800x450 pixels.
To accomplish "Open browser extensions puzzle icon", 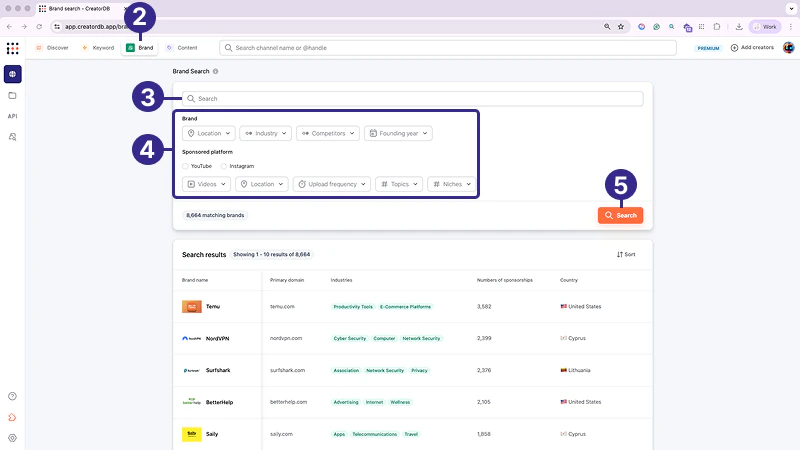I will (717, 27).
